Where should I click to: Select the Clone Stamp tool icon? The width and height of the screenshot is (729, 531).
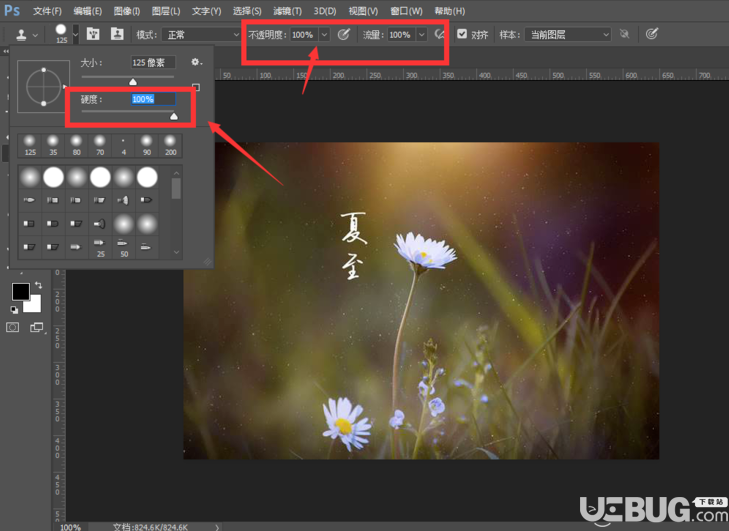(21, 34)
